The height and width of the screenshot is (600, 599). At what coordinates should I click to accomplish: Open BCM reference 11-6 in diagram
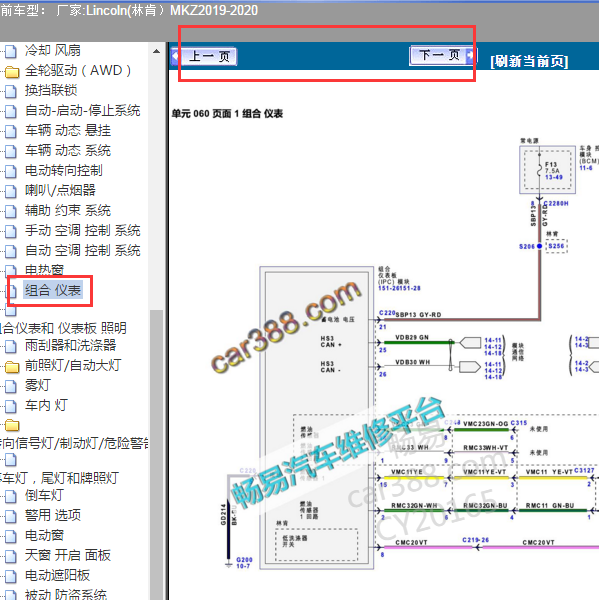point(585,168)
